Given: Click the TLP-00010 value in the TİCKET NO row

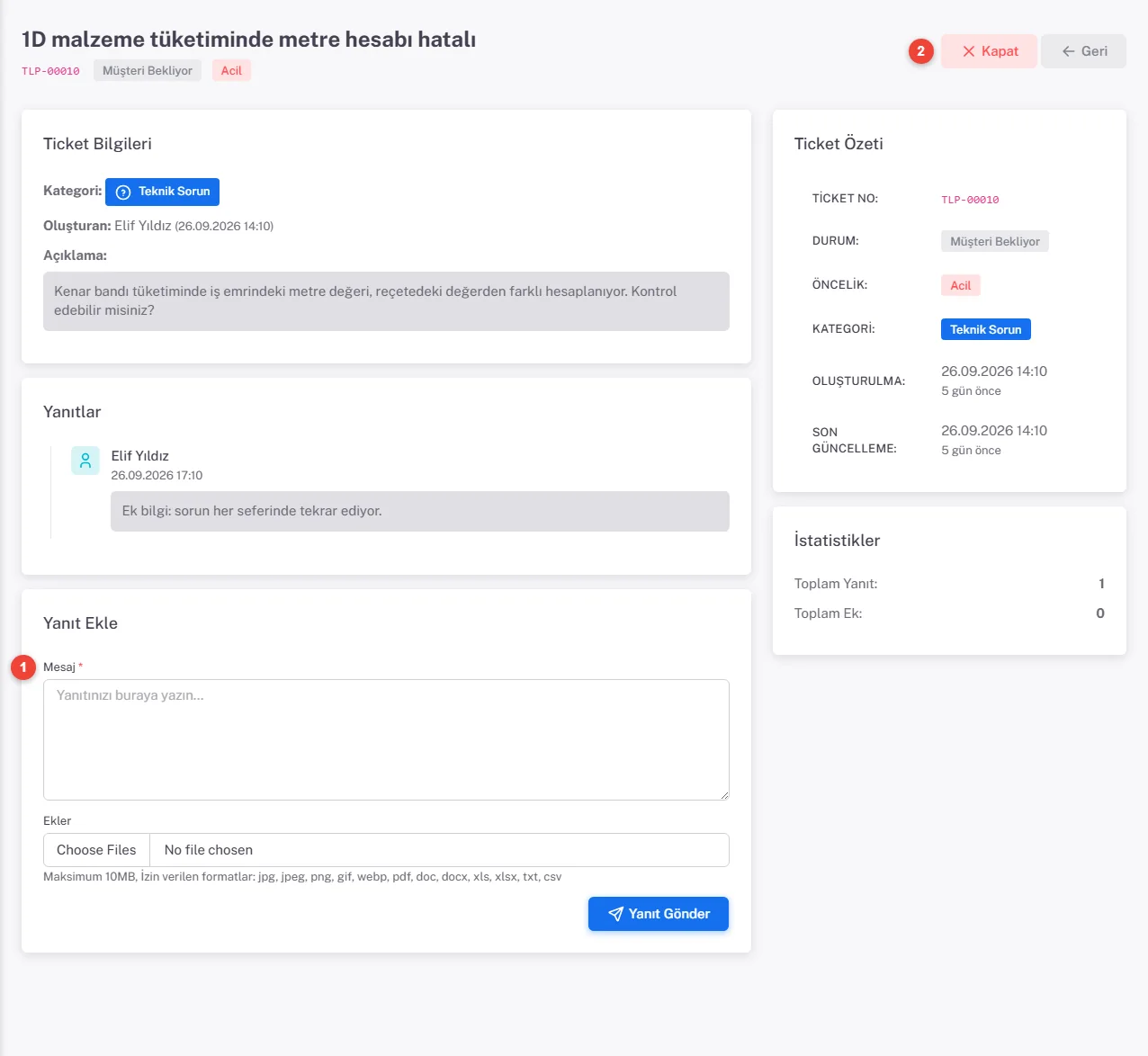Looking at the screenshot, I should [x=970, y=200].
